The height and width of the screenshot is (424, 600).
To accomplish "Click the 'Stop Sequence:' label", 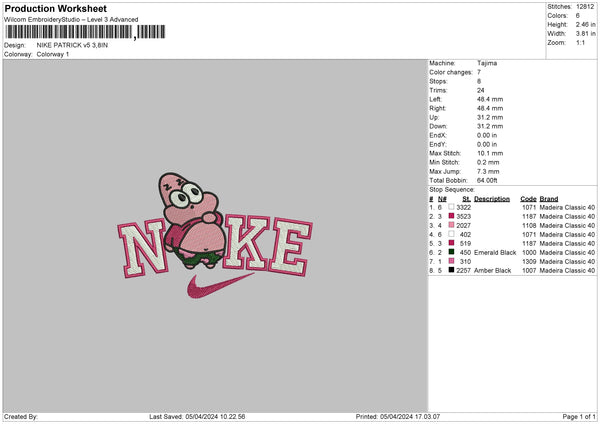I will click(452, 189).
